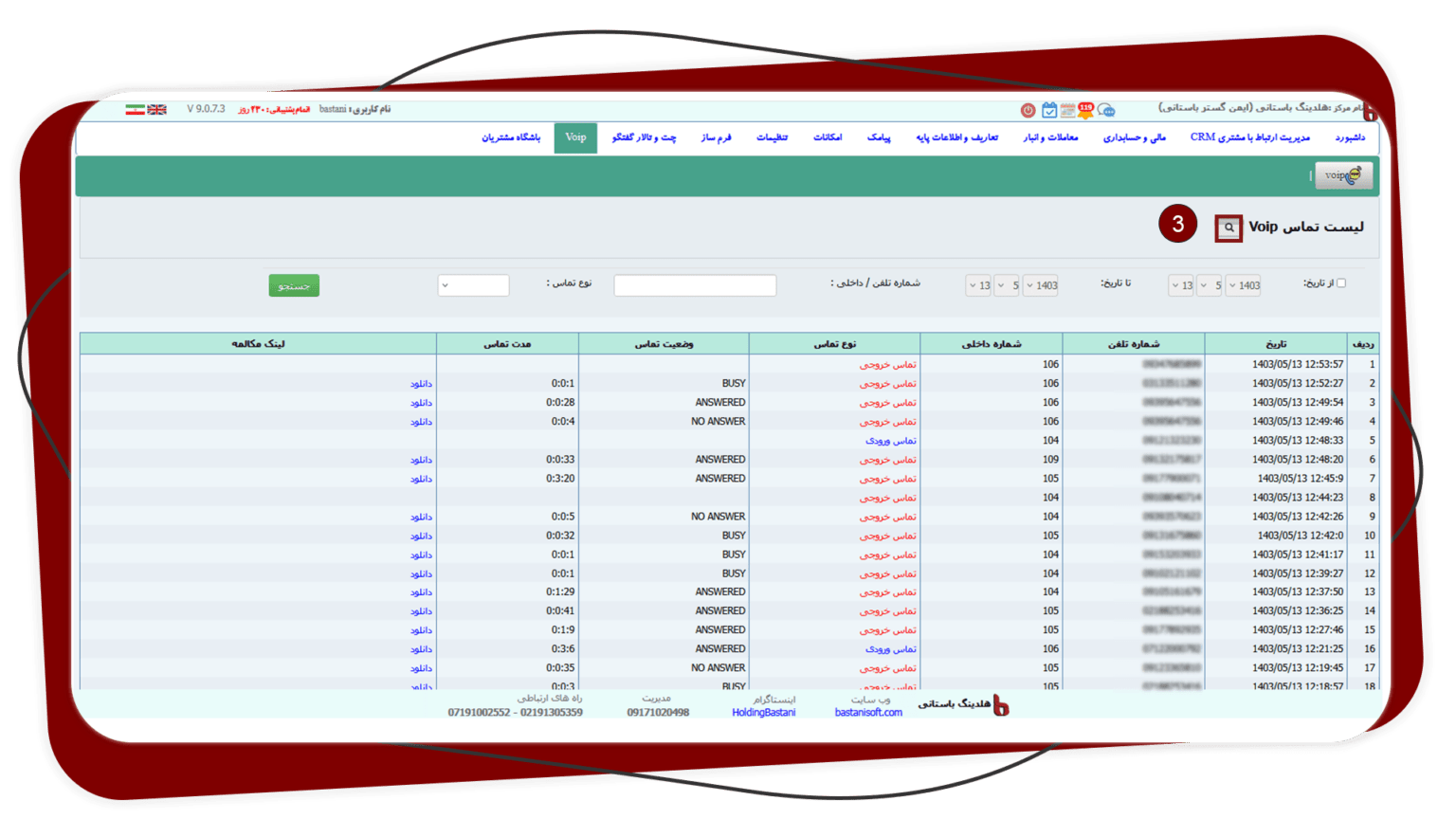Click the تاریخ column header

pos(1276,344)
